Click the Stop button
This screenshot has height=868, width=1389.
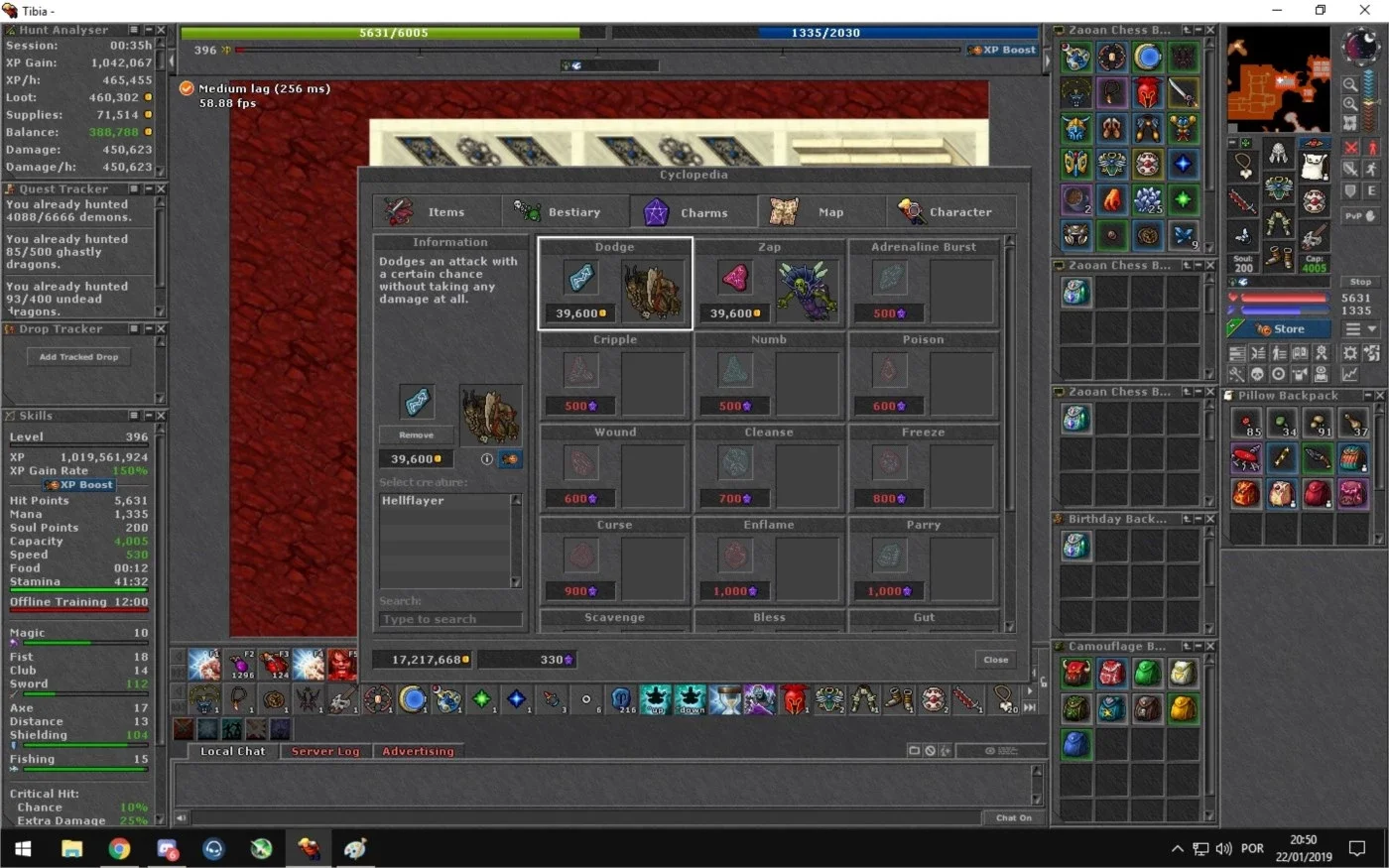point(1360,282)
